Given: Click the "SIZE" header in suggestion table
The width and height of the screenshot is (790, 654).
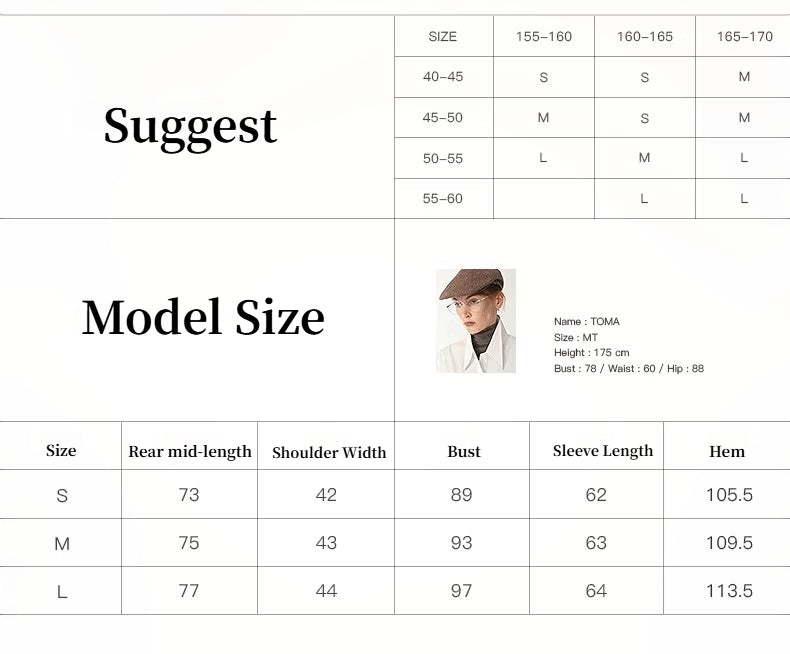Looking at the screenshot, I should click(443, 37).
